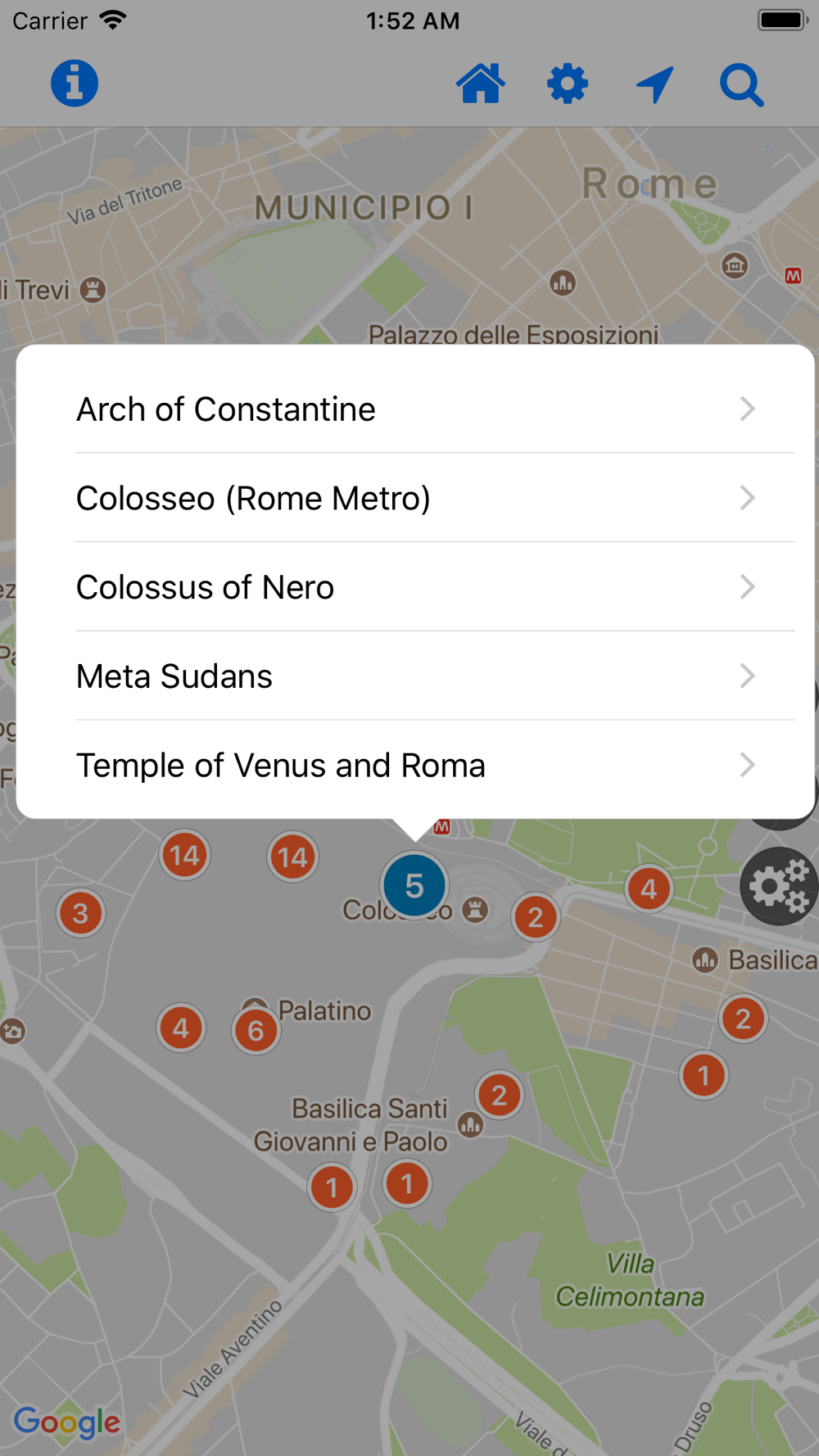Tap the home icon
This screenshot has width=819, height=1456.
pyautogui.click(x=481, y=84)
